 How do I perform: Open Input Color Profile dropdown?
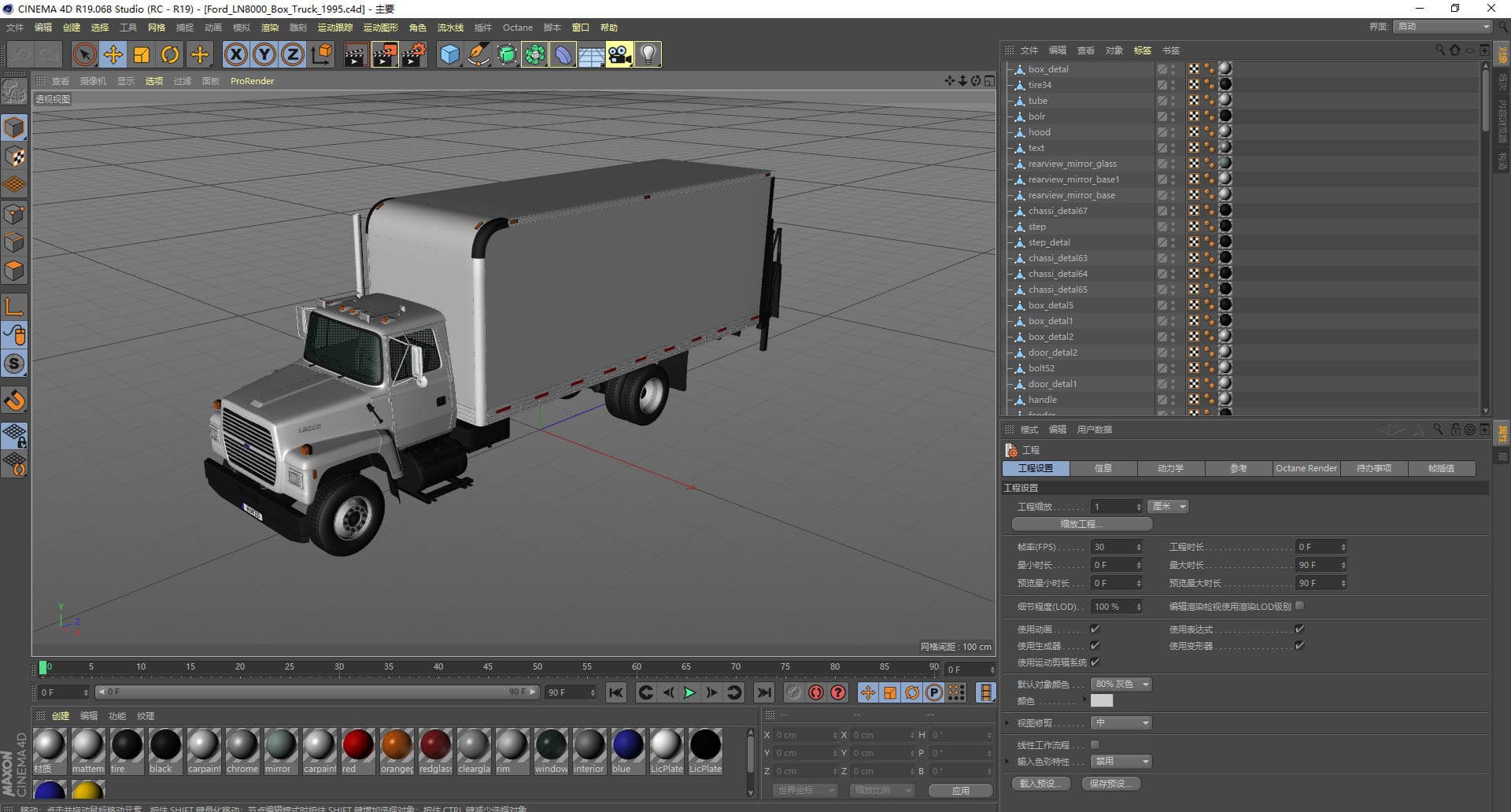1121,762
